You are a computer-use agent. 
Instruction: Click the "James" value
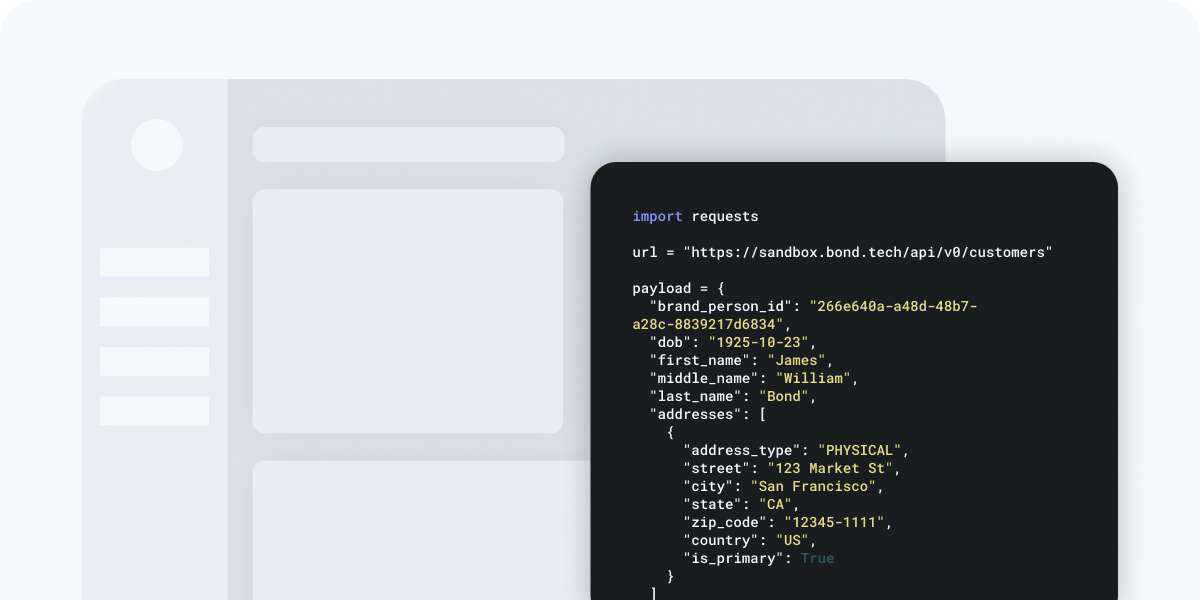coord(796,360)
